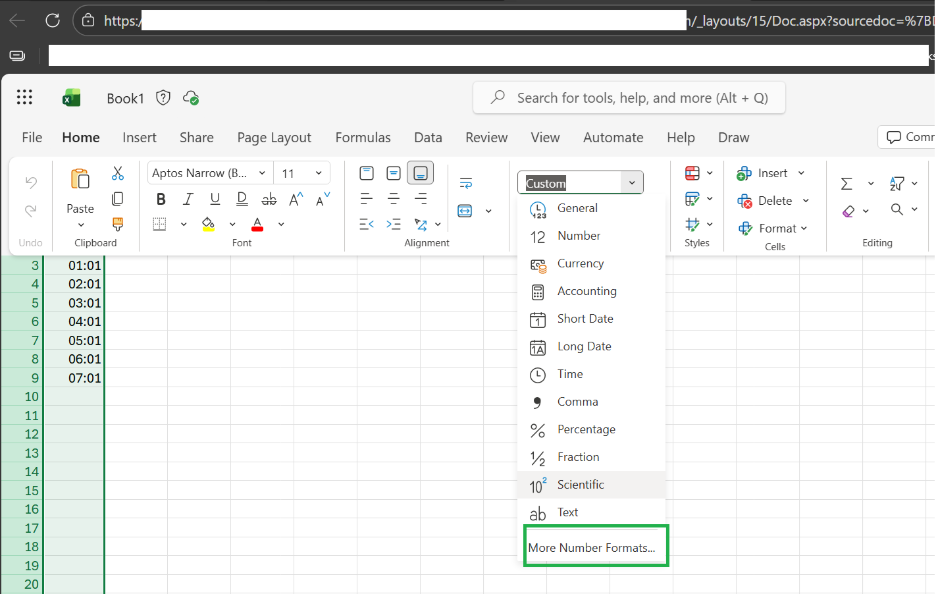The height and width of the screenshot is (594, 936).
Task: Open the font size dropdown
Action: [319, 173]
